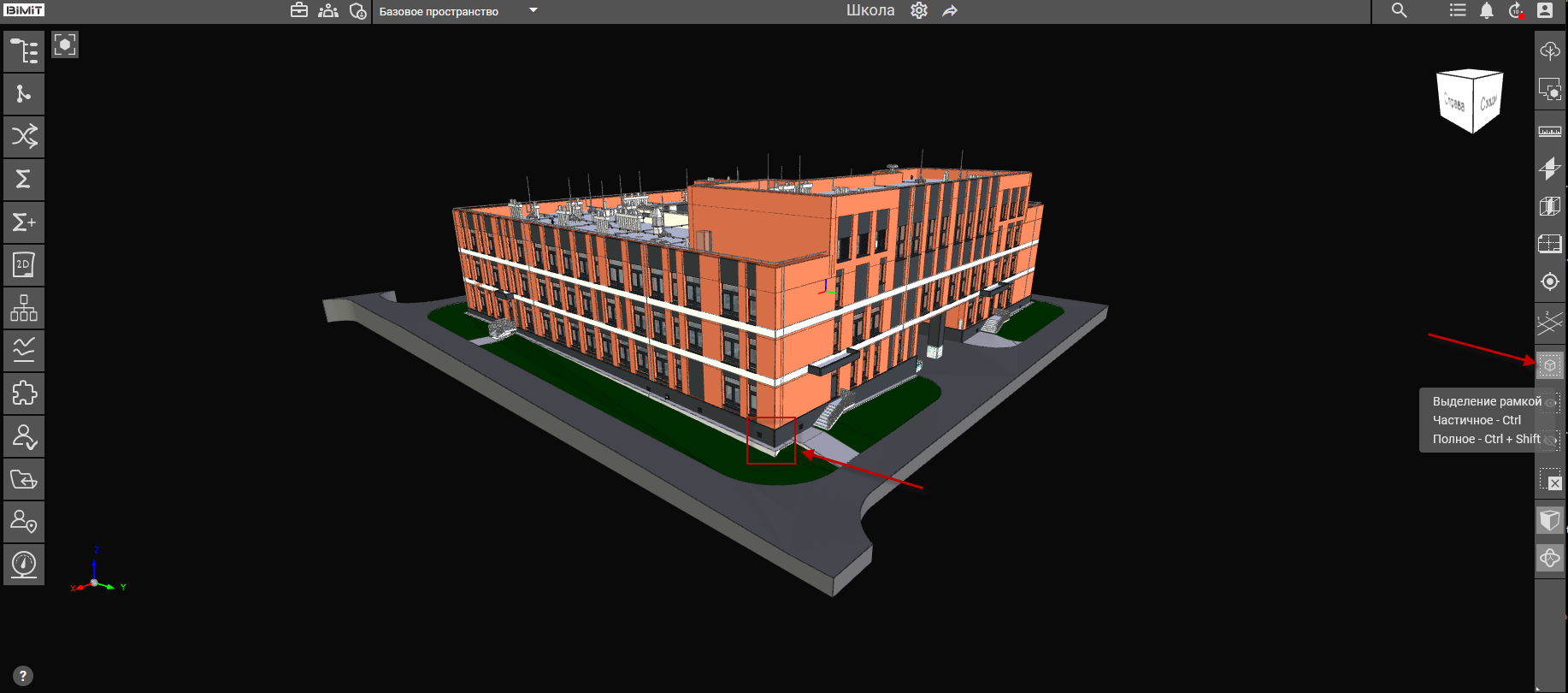Open Школа project settings gear
1568x693 pixels.
click(919, 11)
